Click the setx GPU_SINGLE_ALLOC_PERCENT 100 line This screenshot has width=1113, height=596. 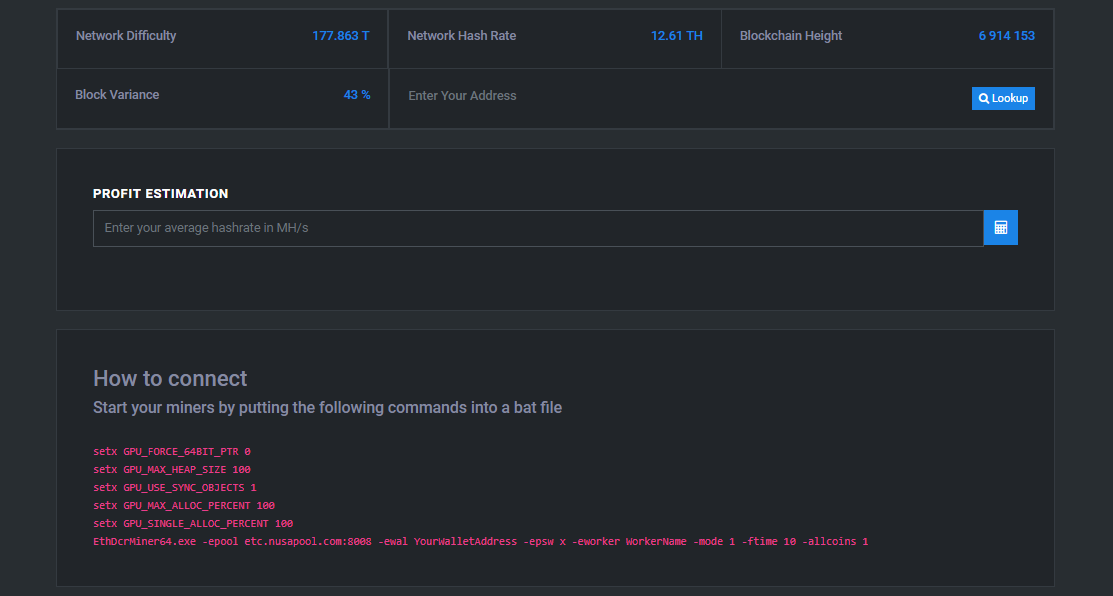tap(193, 524)
